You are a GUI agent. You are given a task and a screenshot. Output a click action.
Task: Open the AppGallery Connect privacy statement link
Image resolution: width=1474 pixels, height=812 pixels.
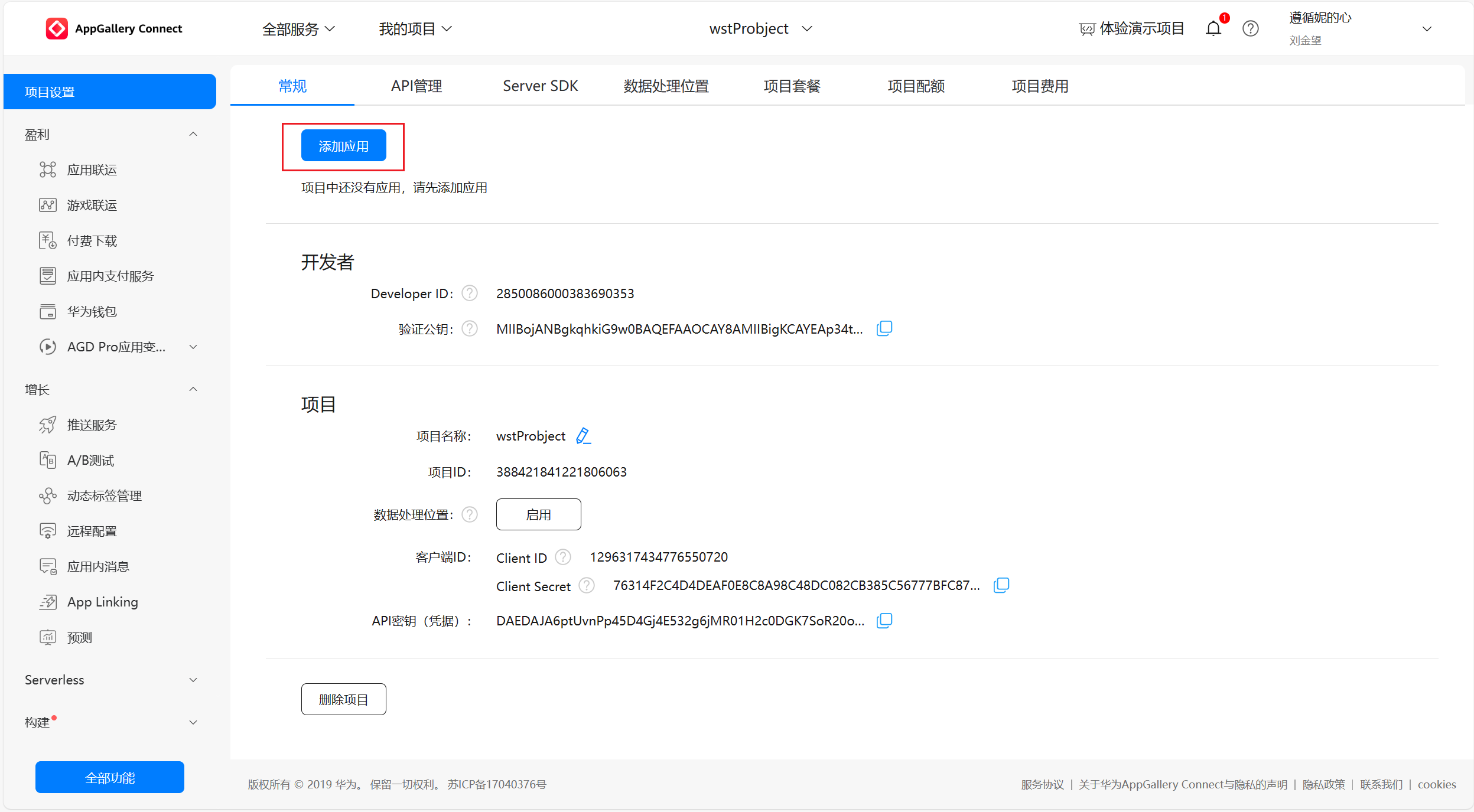(x=1183, y=784)
